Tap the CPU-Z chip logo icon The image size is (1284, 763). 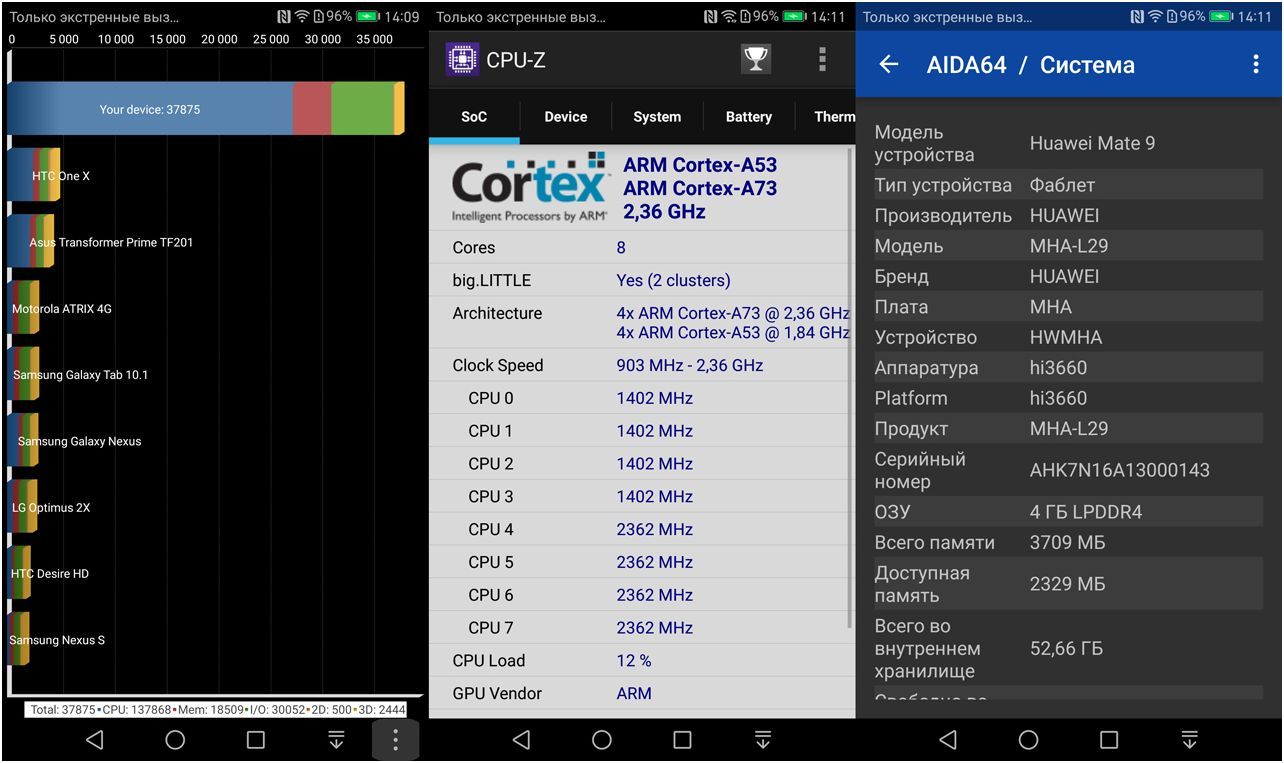point(461,60)
